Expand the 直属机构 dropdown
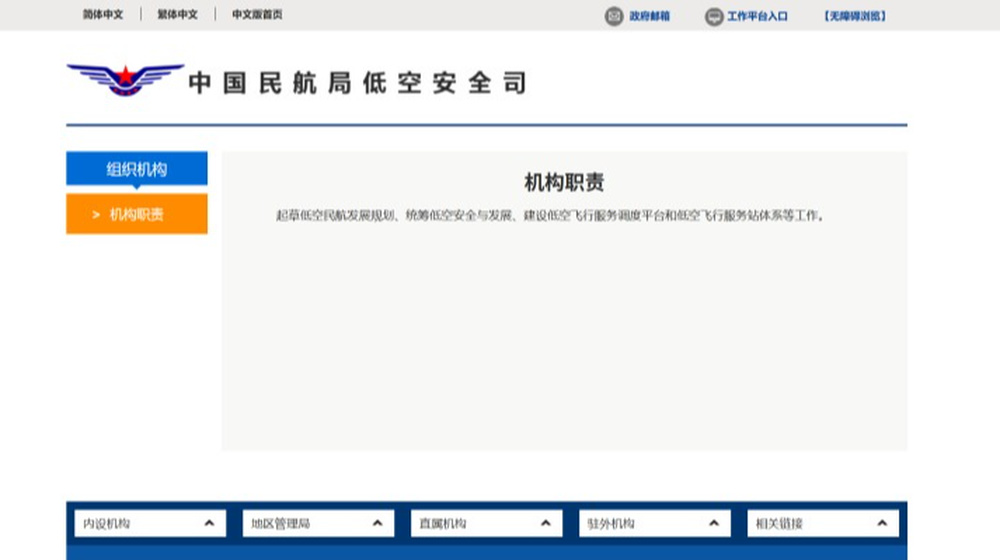 (487, 524)
